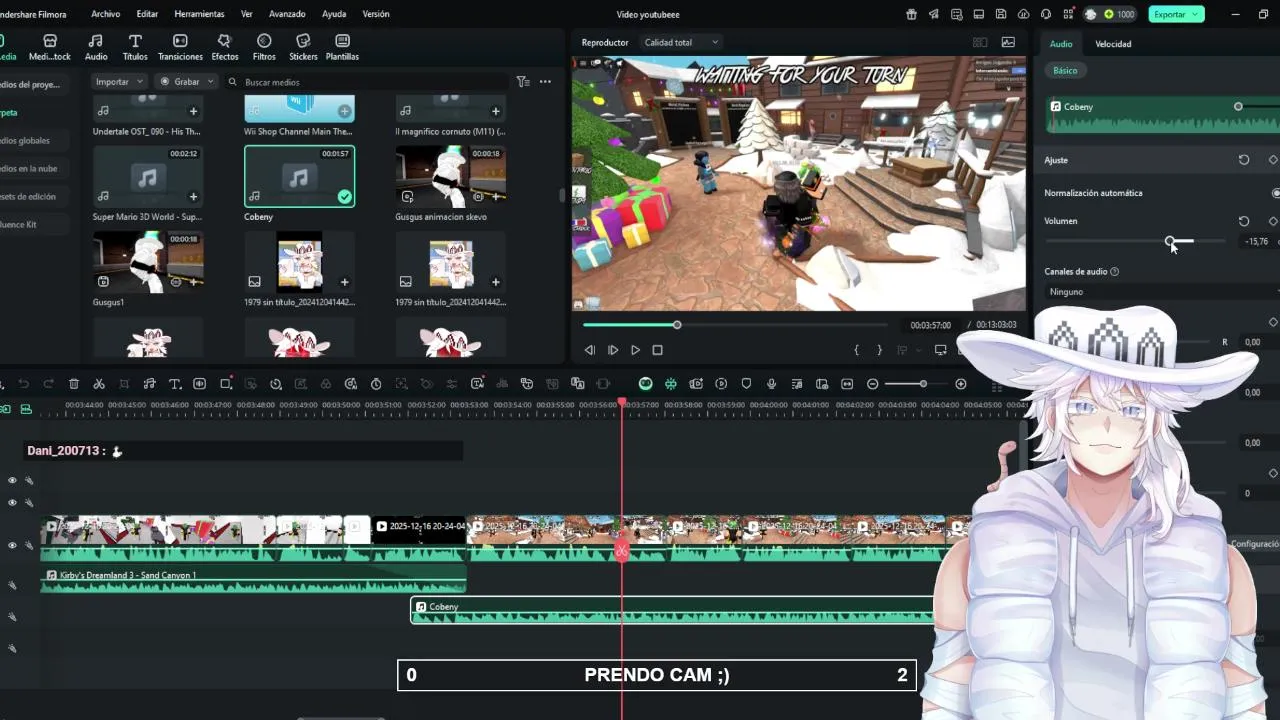Open the Transiciones panel
Screen dimensions: 1280x720
tap(180, 47)
